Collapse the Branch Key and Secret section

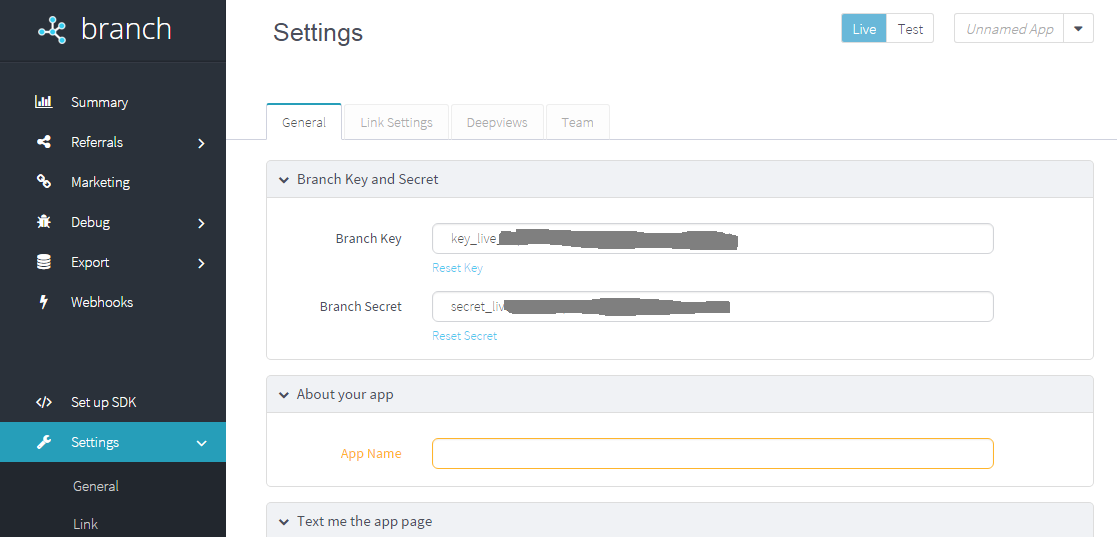[284, 179]
